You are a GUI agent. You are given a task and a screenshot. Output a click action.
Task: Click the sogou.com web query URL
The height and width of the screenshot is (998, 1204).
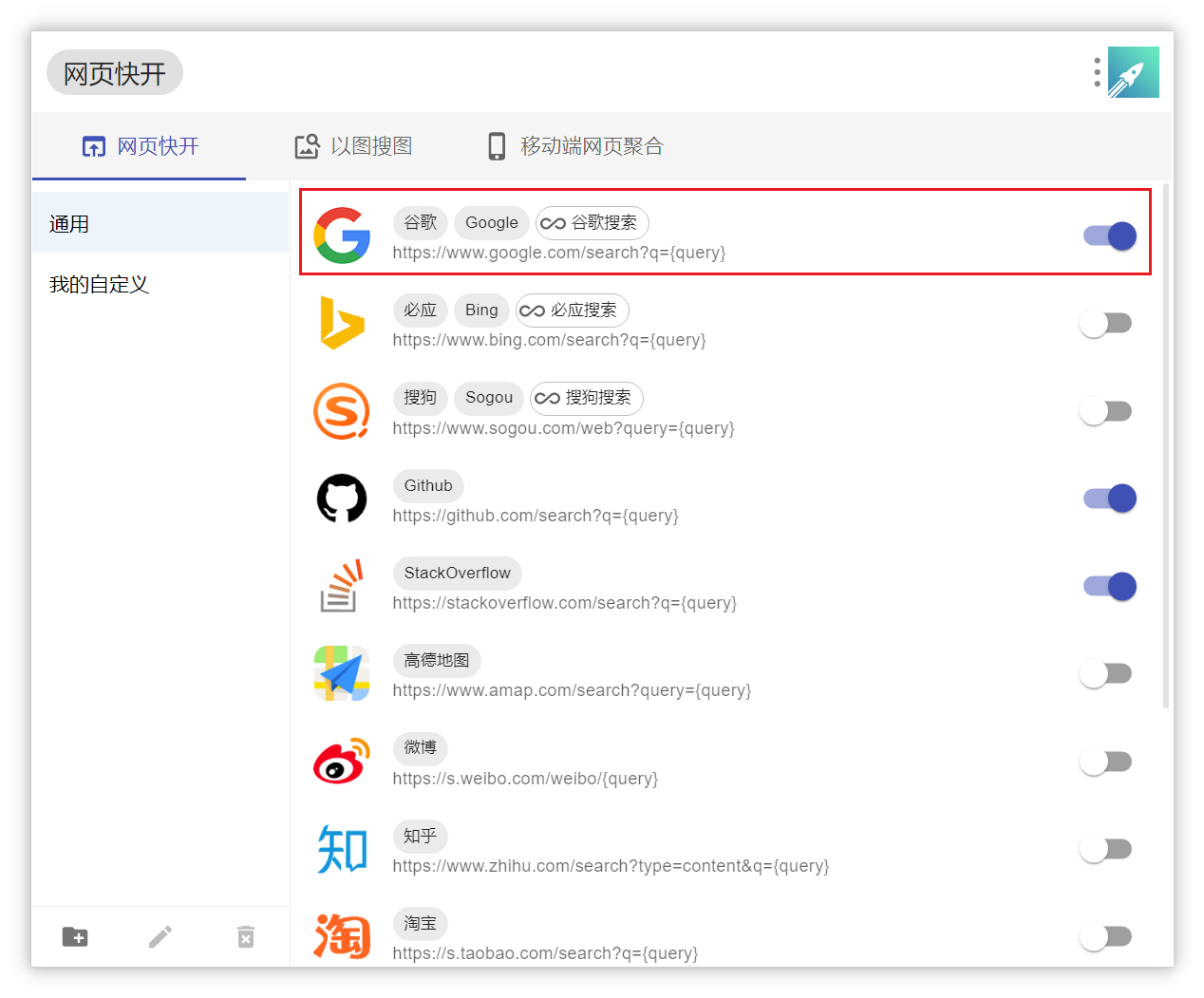click(x=564, y=428)
